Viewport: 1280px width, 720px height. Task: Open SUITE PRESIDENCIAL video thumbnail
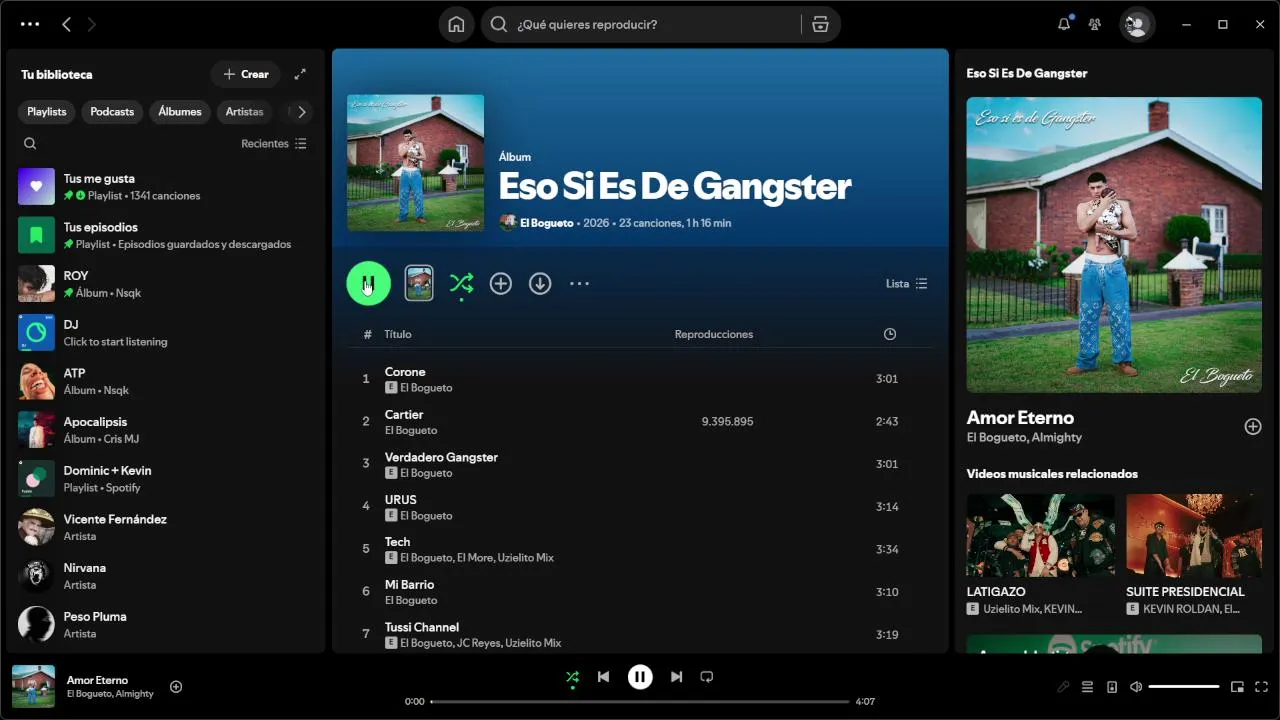coord(1194,536)
